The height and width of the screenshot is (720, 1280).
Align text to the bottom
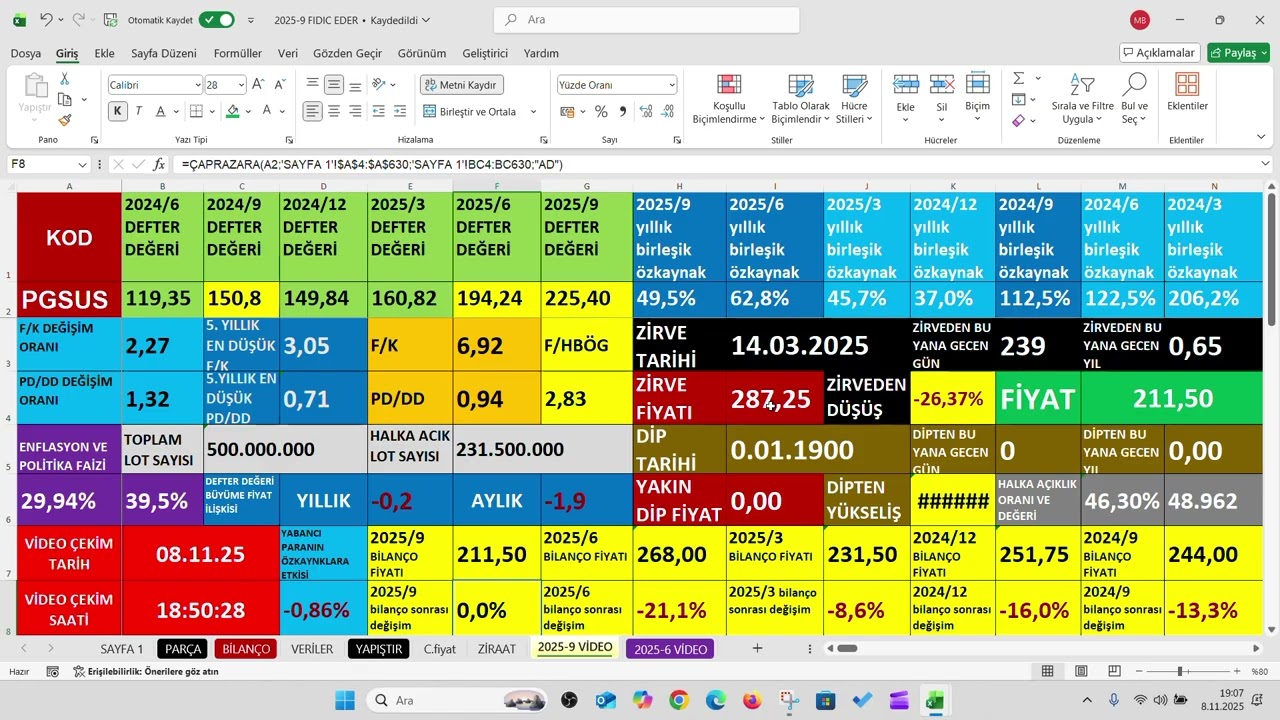(x=355, y=85)
